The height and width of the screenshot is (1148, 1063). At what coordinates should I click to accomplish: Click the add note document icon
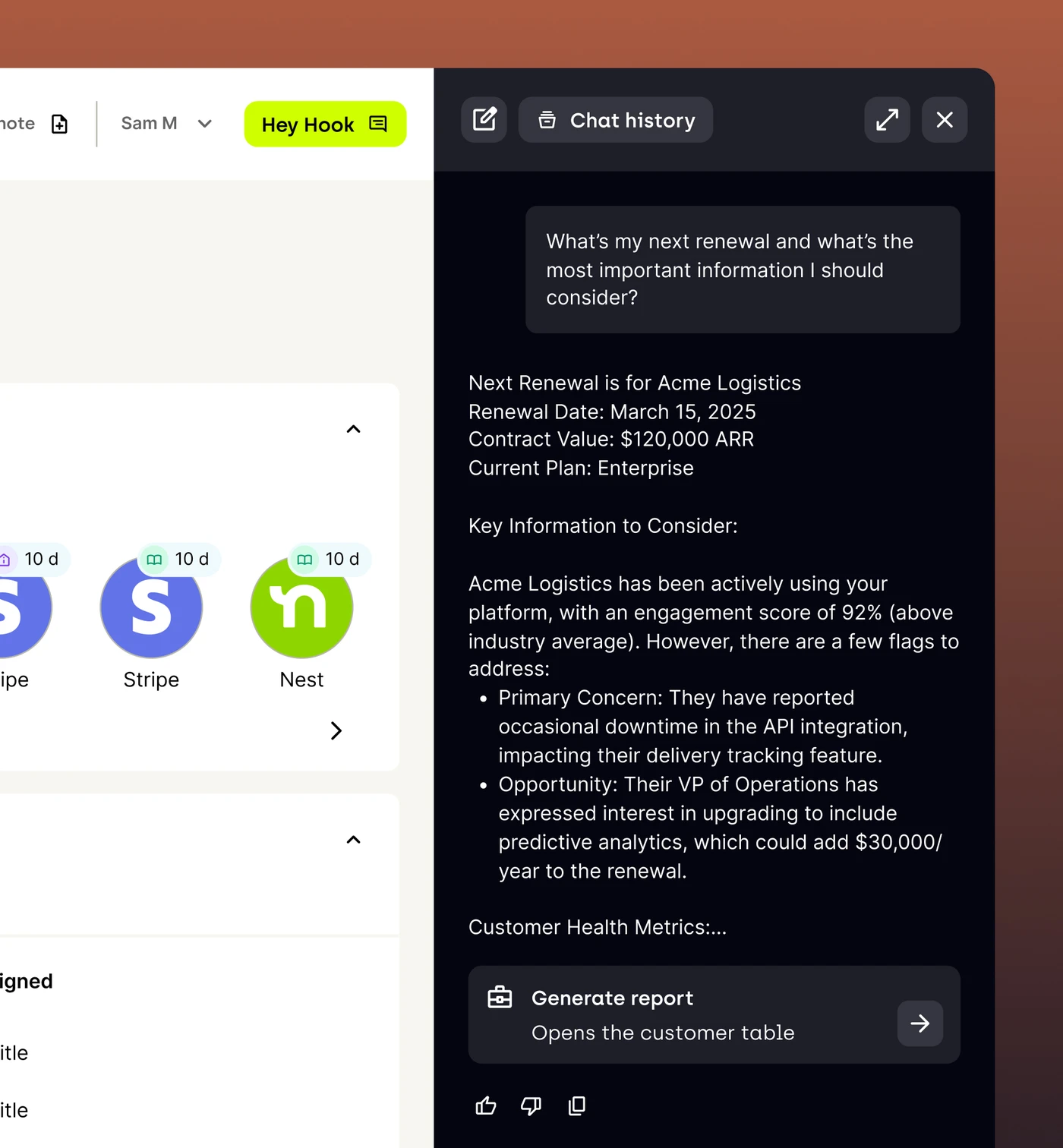(59, 124)
